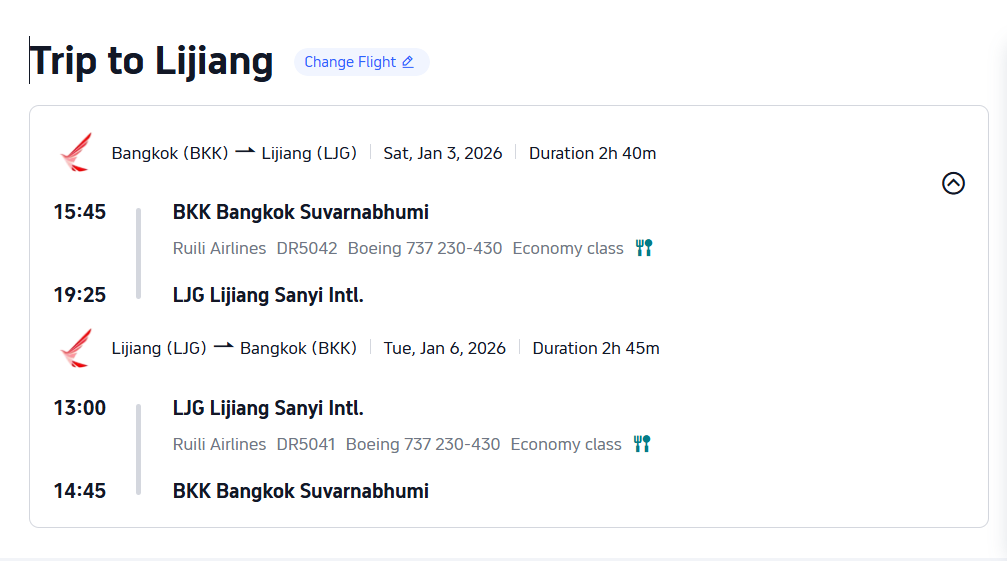This screenshot has width=1007, height=561.
Task: Click the pencil edit icon beside Change Flight
Action: point(407,62)
